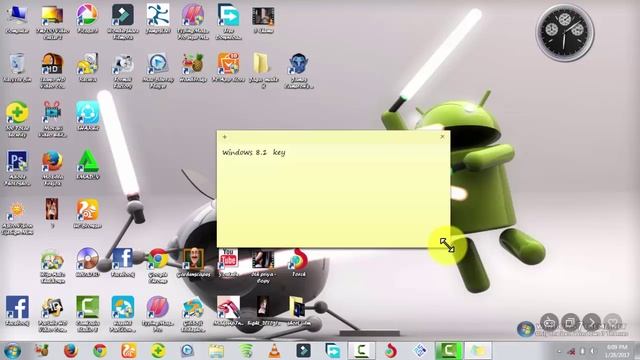
Task: Open Torch browser from the taskbar
Action: pos(391,351)
